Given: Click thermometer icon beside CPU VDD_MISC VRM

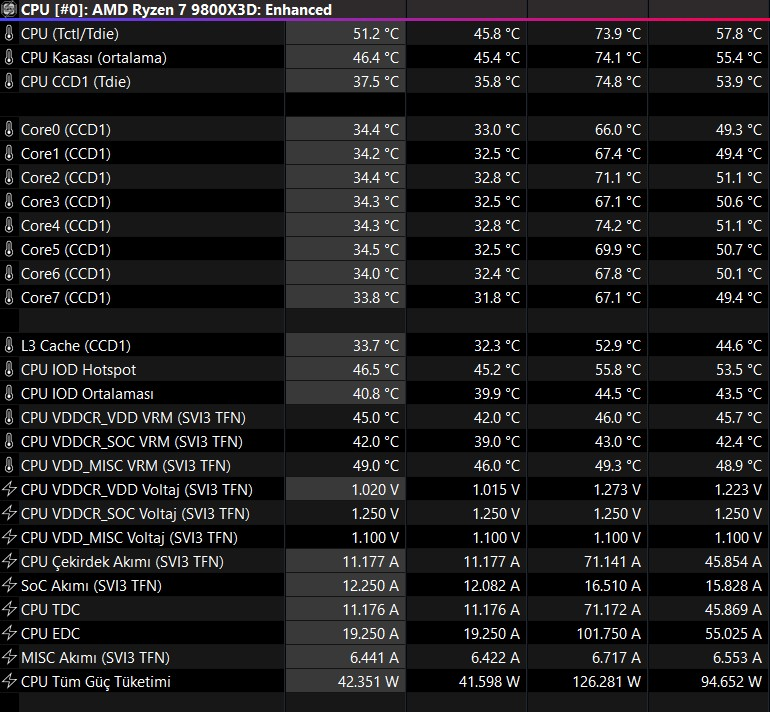Looking at the screenshot, I should pos(9,466).
